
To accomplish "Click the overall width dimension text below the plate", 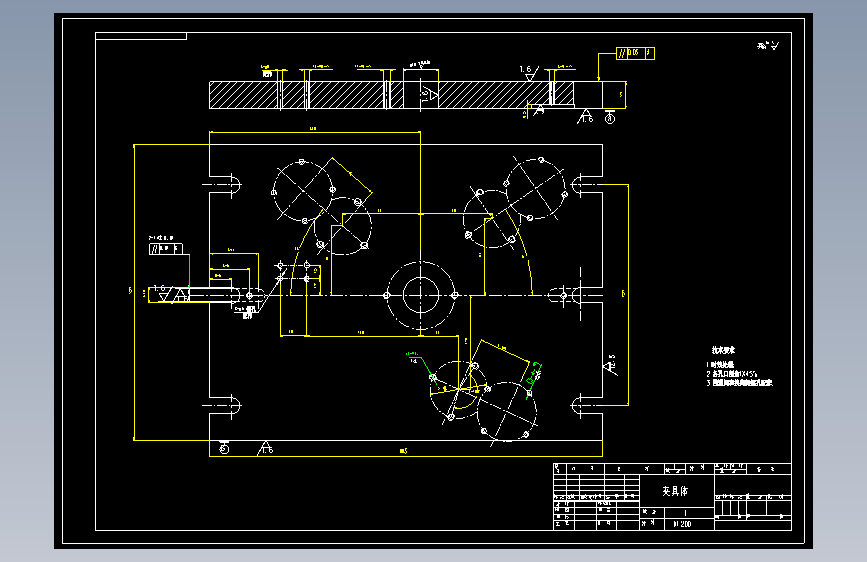I will [403, 451].
